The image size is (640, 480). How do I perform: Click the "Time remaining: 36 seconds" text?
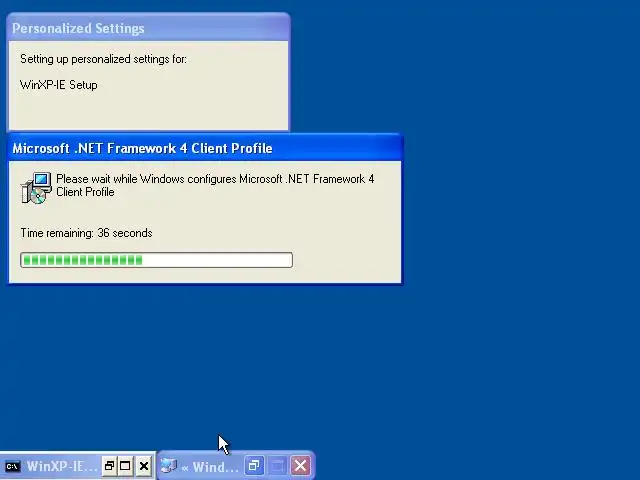[x=86, y=233]
